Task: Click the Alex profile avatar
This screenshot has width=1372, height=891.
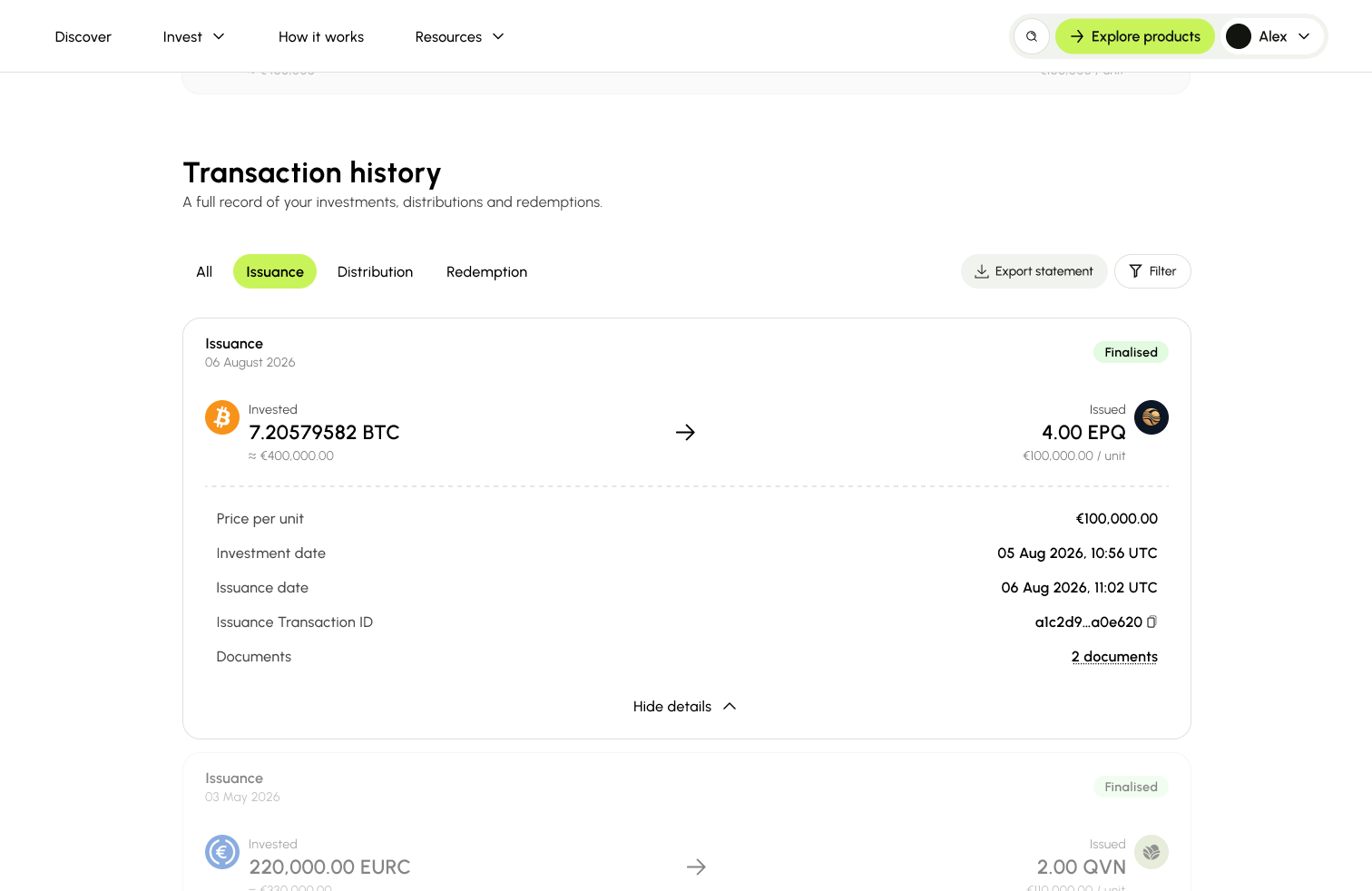Action: point(1239,36)
